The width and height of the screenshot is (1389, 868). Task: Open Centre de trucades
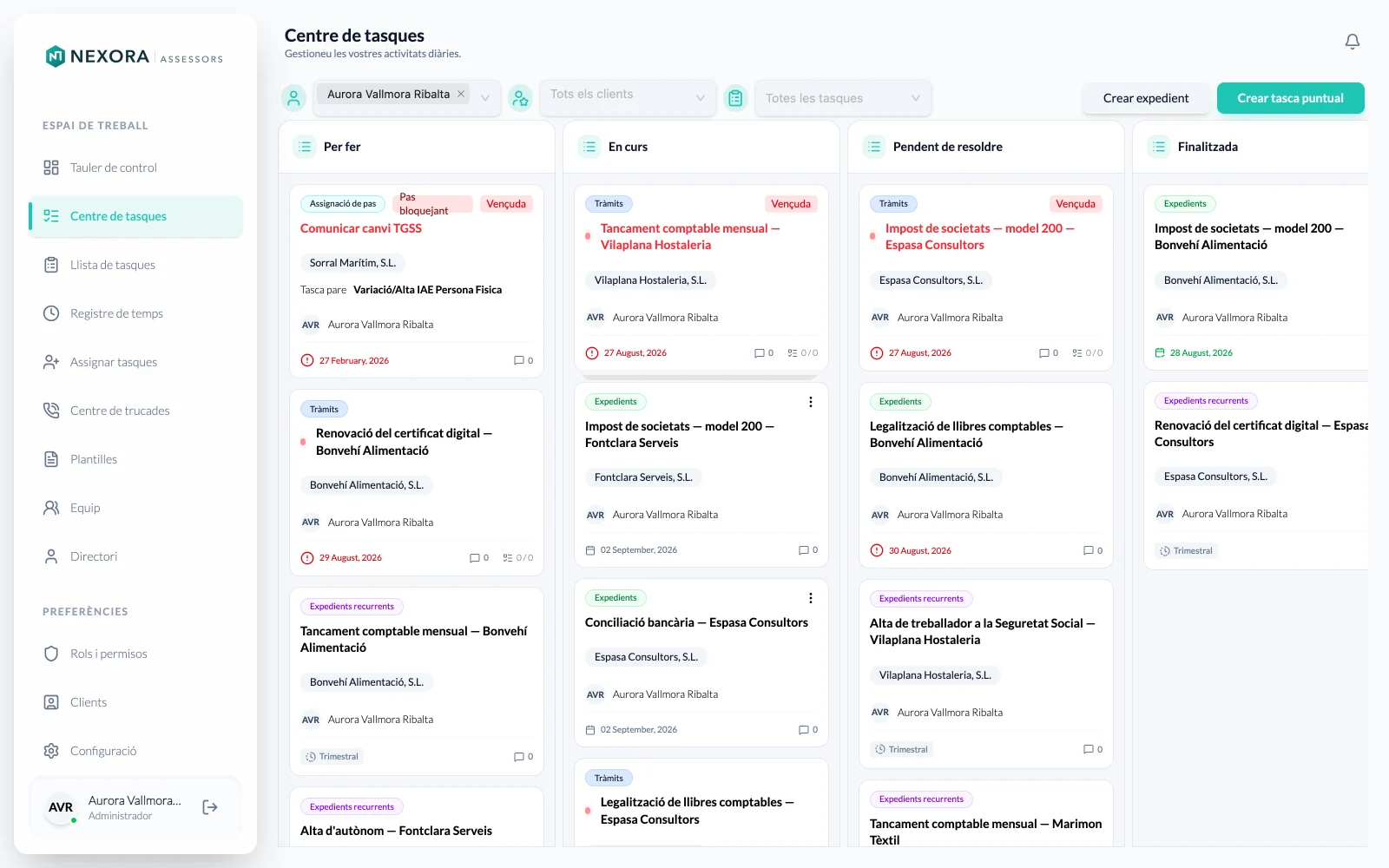[x=135, y=411]
